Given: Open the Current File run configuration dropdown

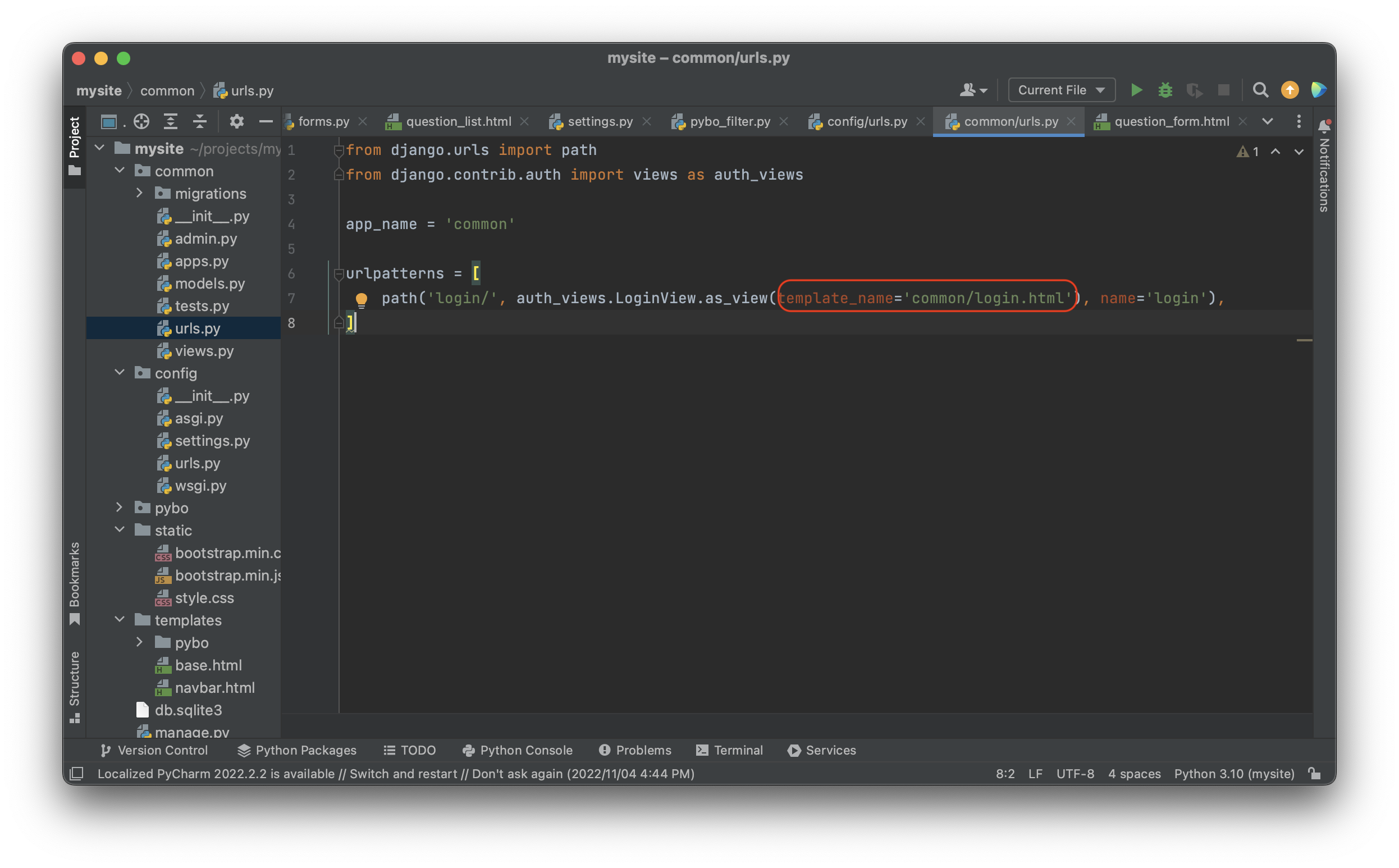Looking at the screenshot, I should click(1061, 90).
